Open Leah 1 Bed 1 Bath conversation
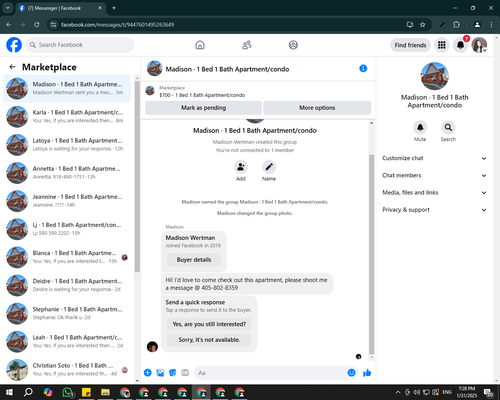500x400 pixels. tap(67, 342)
